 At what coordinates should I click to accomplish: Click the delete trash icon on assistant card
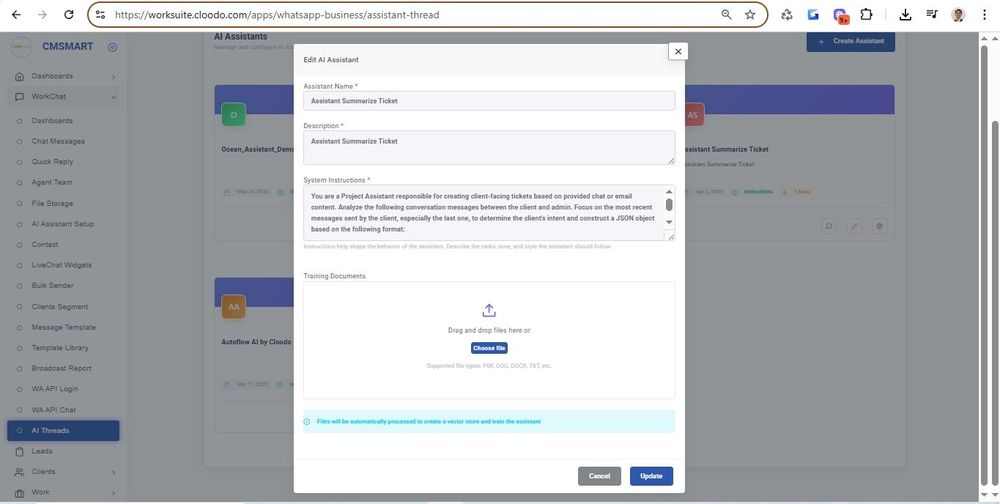tap(880, 227)
